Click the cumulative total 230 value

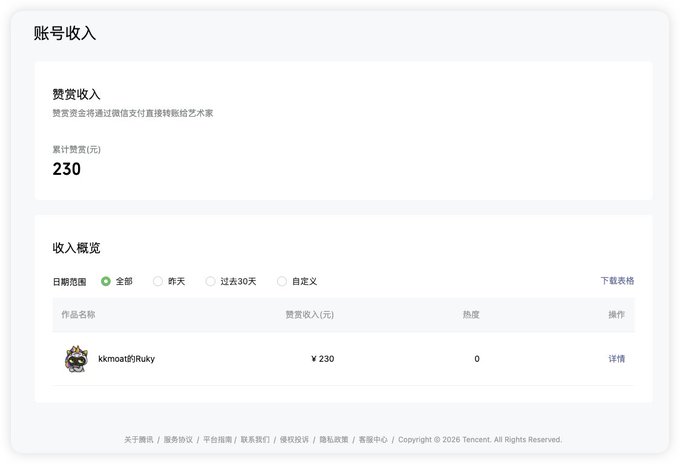67,169
